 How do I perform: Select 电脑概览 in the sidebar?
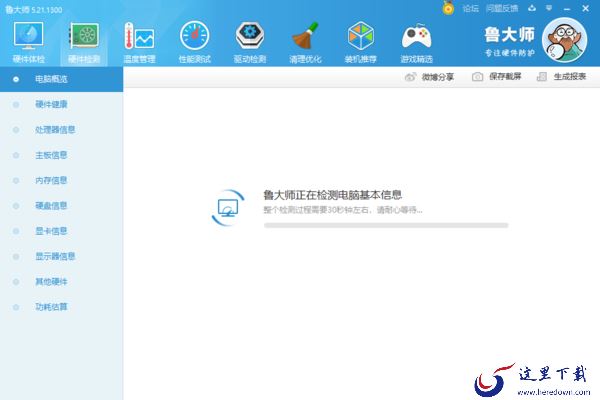(x=61, y=79)
